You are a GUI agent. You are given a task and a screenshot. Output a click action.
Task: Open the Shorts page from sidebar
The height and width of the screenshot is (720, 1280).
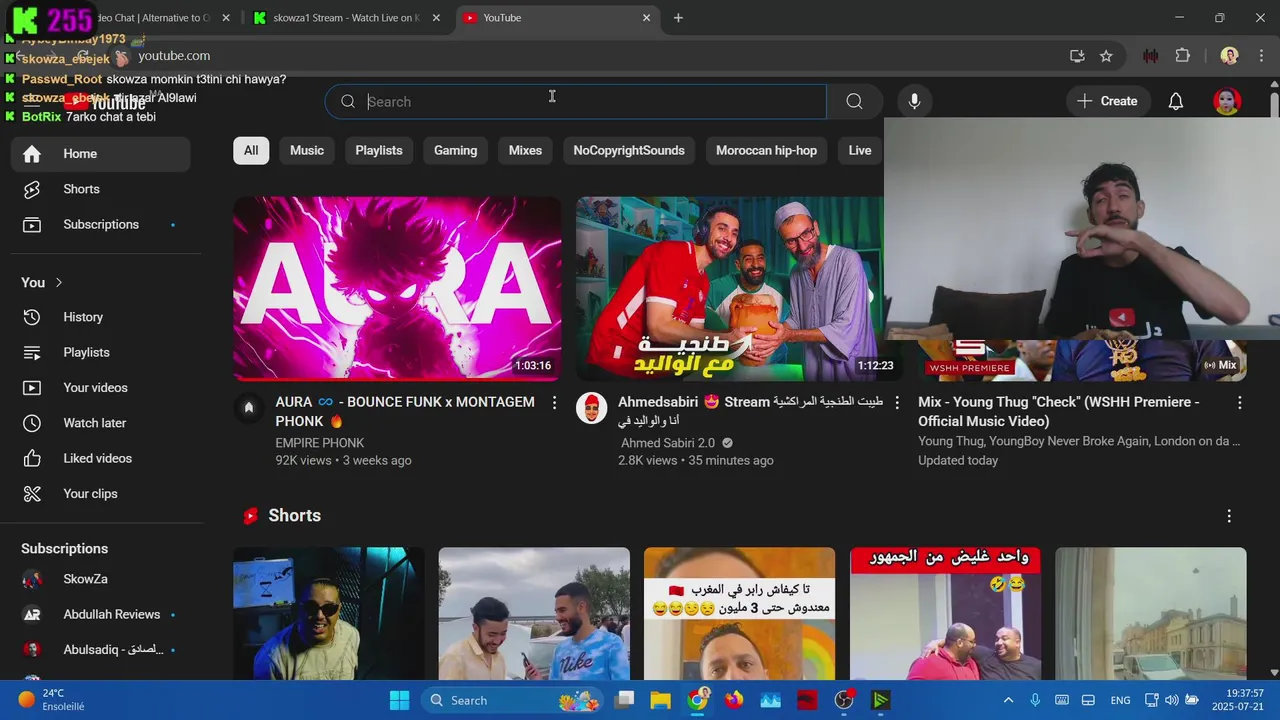pyautogui.click(x=100, y=189)
